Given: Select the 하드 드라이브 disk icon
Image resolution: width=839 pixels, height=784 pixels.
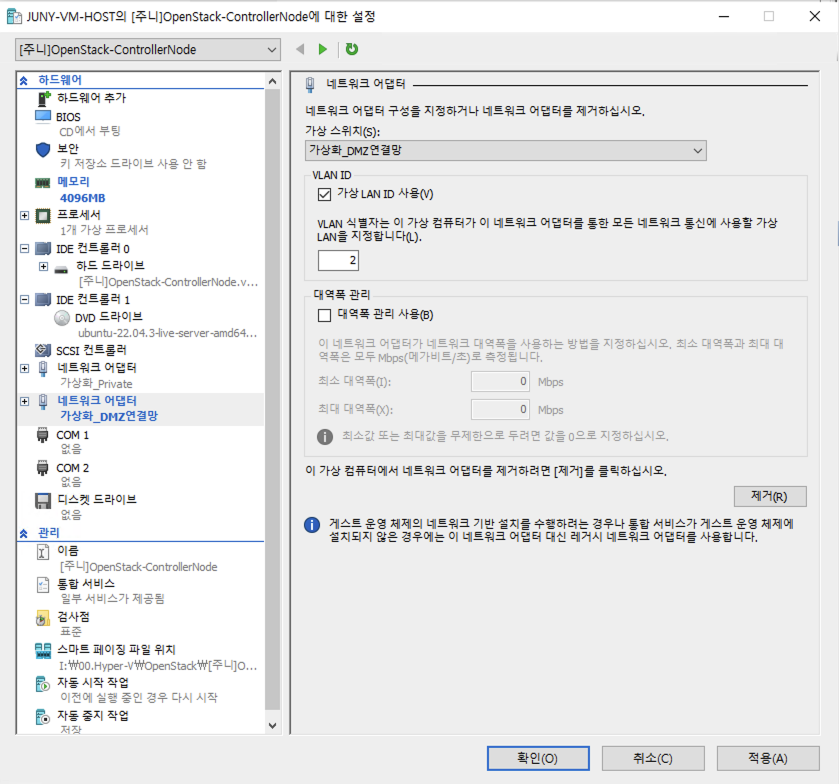Looking at the screenshot, I should [62, 269].
